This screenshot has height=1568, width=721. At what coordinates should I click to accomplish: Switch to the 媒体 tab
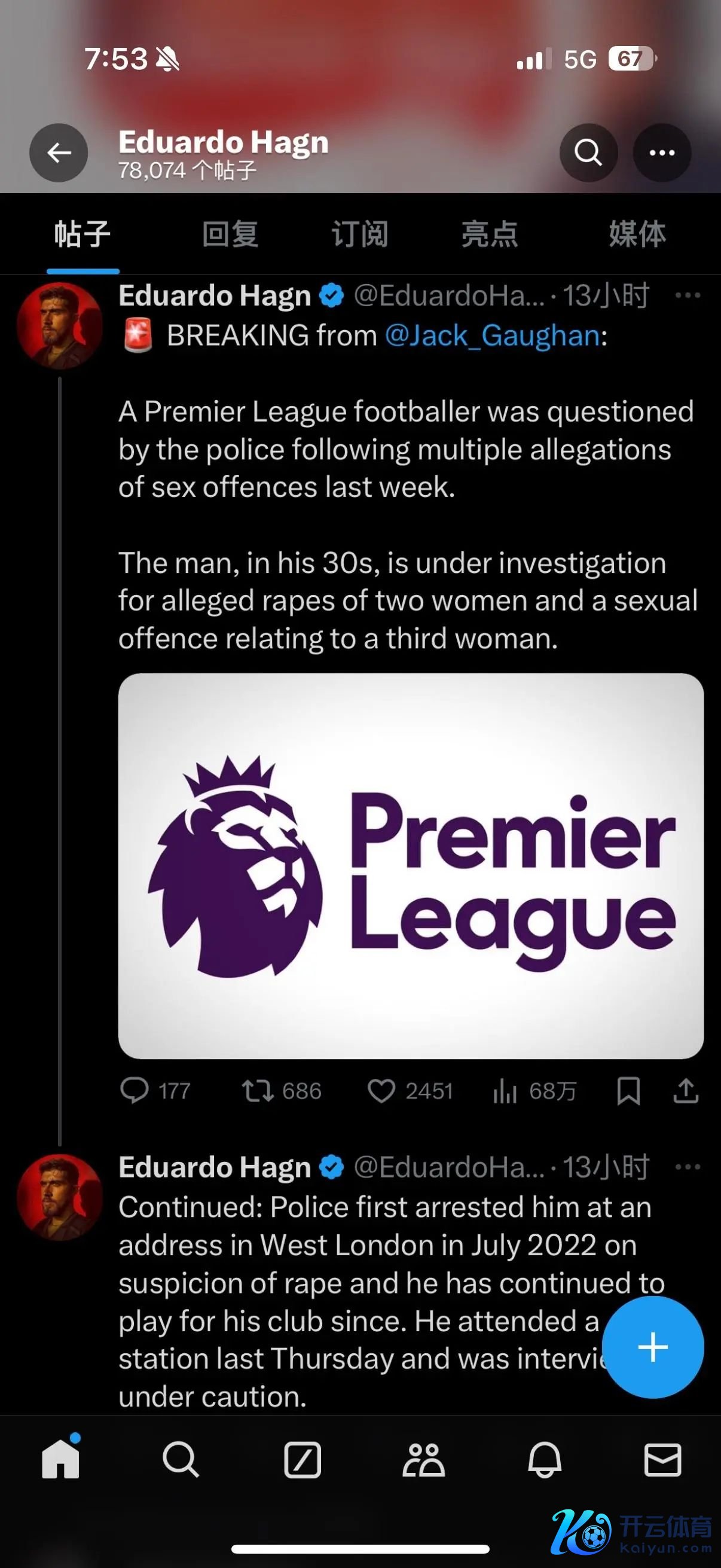(637, 234)
